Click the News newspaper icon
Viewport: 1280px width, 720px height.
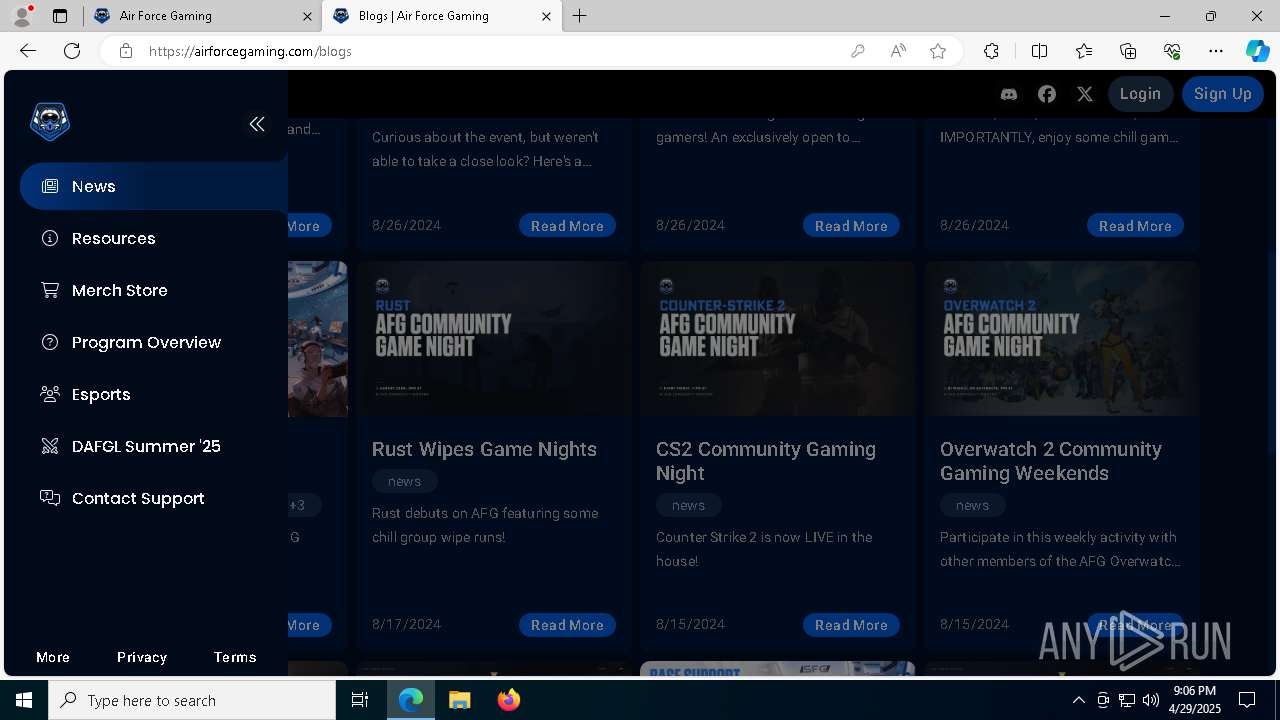coord(49,186)
